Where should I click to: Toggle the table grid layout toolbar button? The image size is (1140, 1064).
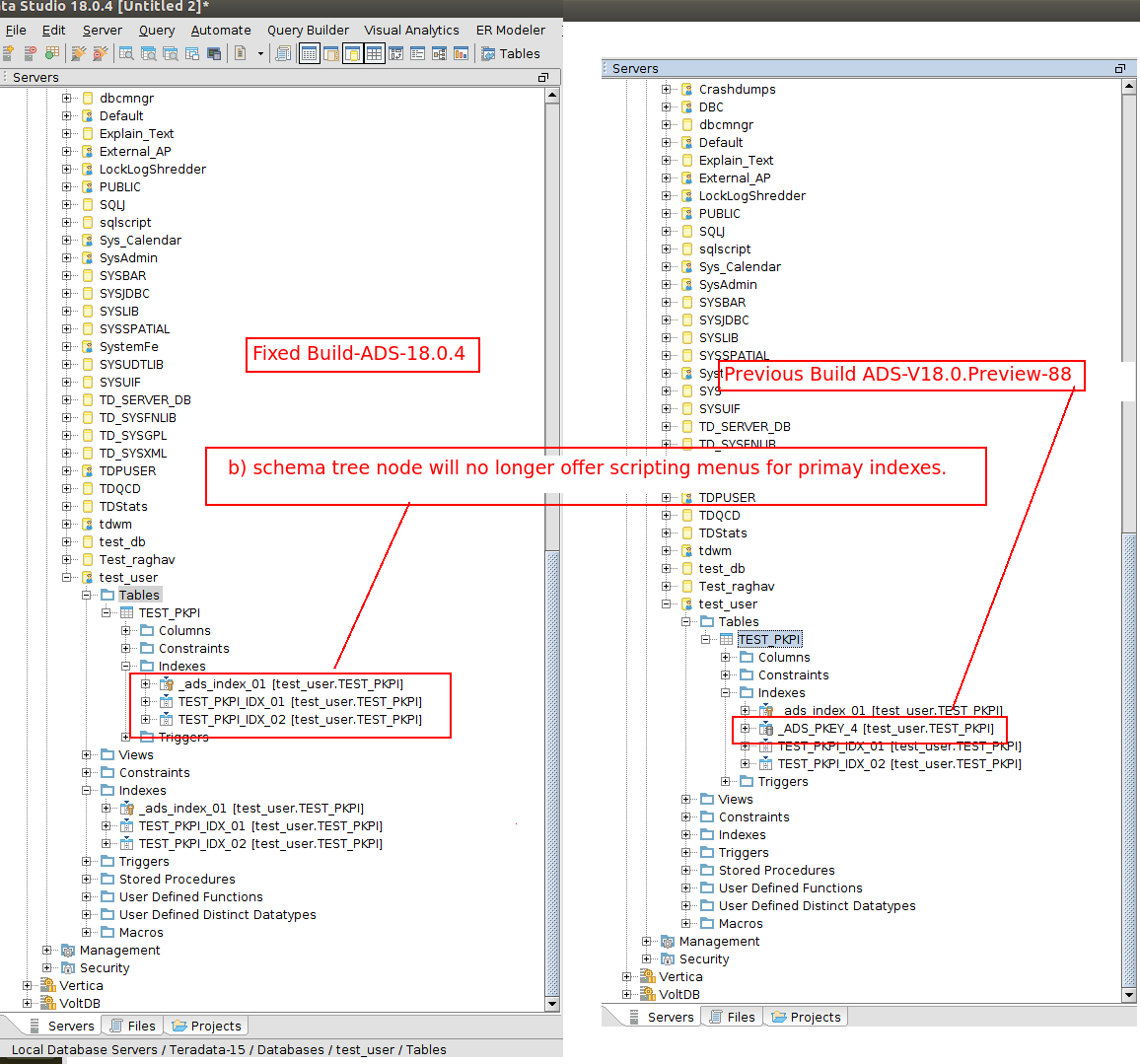click(375, 54)
